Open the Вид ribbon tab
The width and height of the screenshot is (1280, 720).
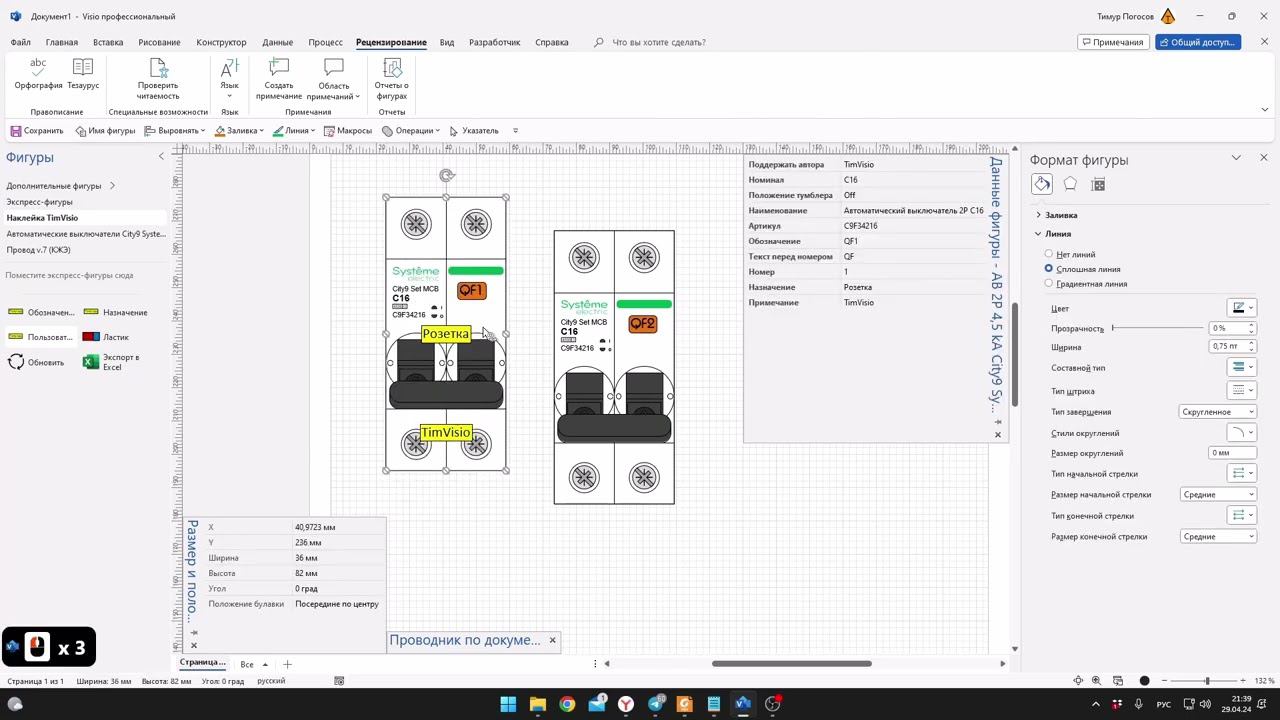click(x=447, y=42)
